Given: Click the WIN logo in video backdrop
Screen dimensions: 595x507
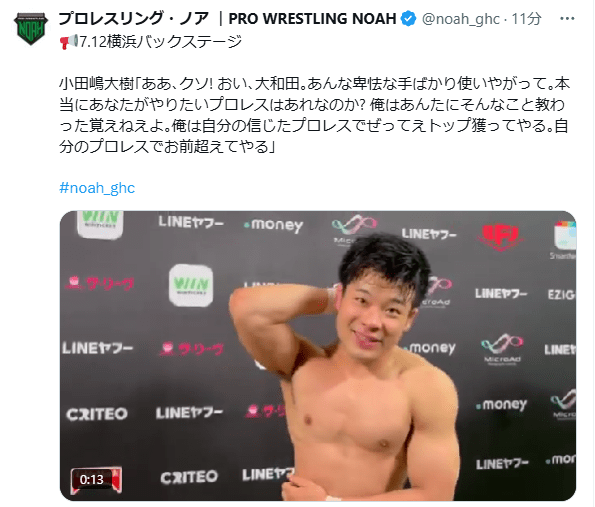Looking at the screenshot, I should click(190, 285).
